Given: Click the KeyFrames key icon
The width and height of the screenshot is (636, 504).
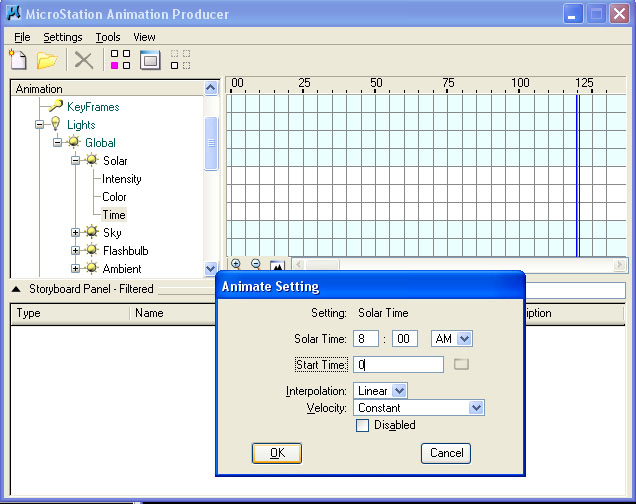Looking at the screenshot, I should (56, 106).
